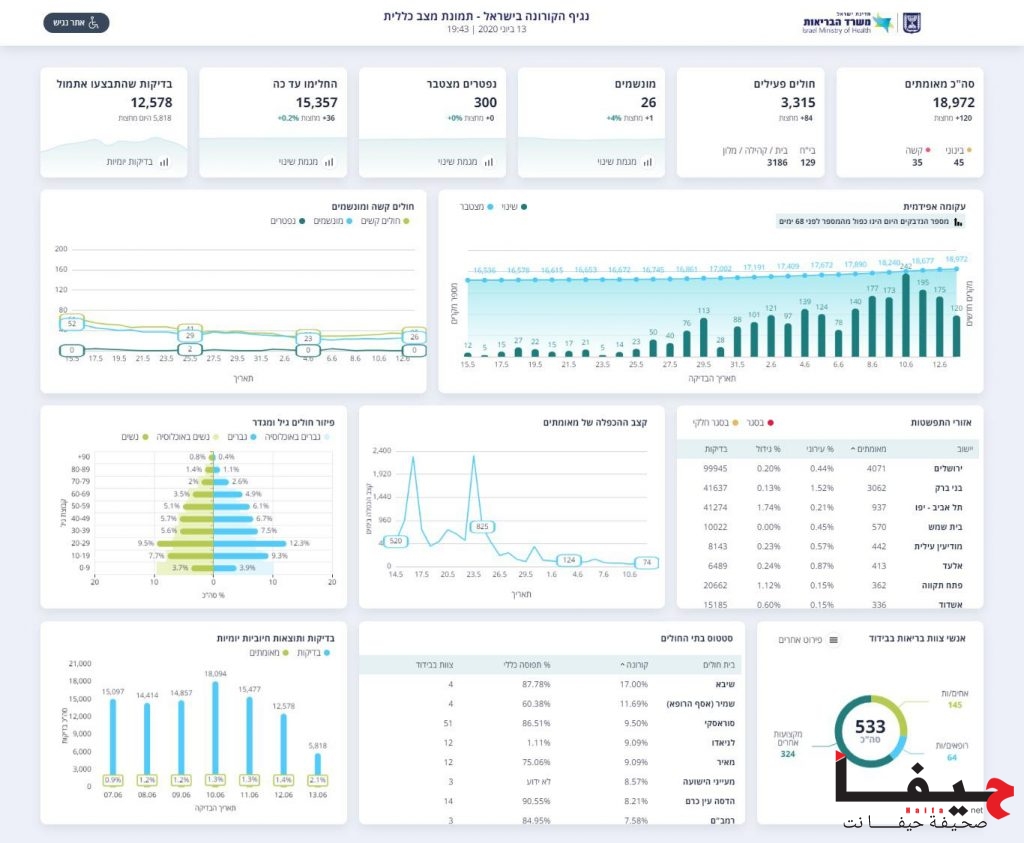Click the accessible site button with wheelchair icon
The image size is (1024, 843).
pos(76,23)
